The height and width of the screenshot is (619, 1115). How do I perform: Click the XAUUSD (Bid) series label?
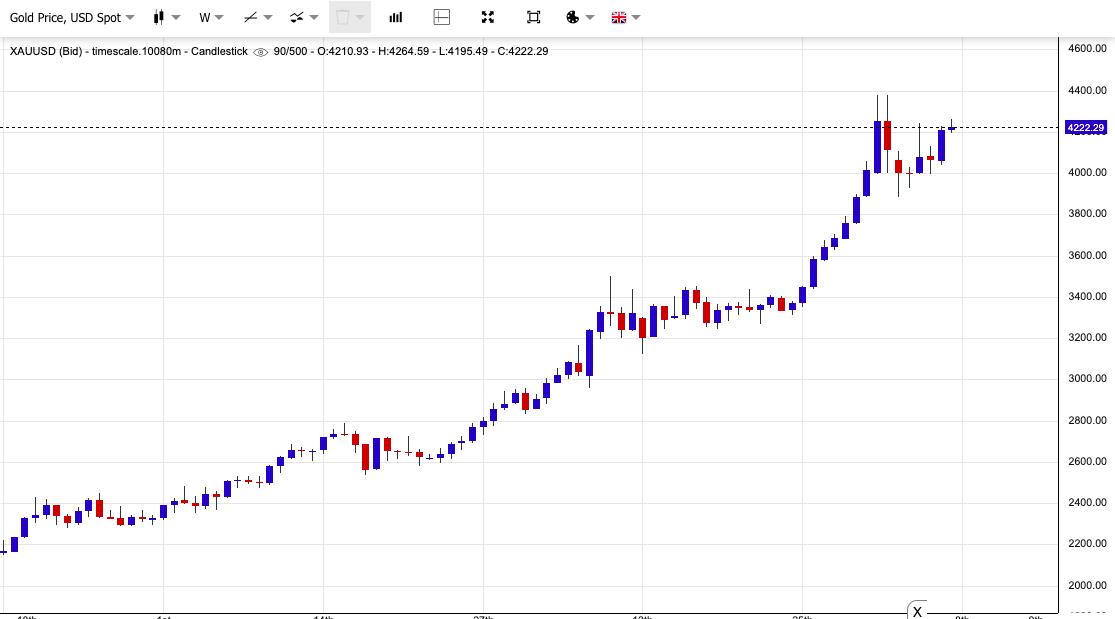[47, 51]
